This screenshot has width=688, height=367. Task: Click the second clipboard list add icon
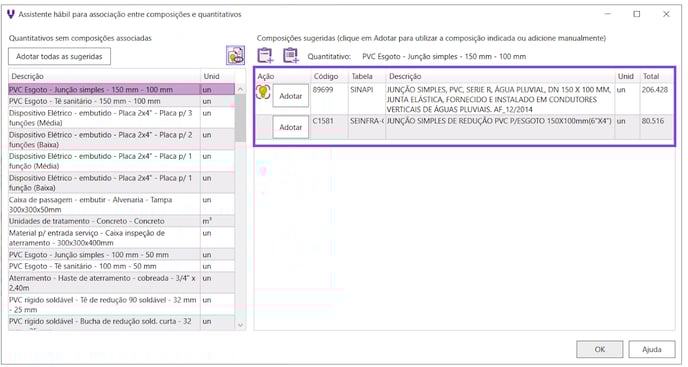pos(291,56)
